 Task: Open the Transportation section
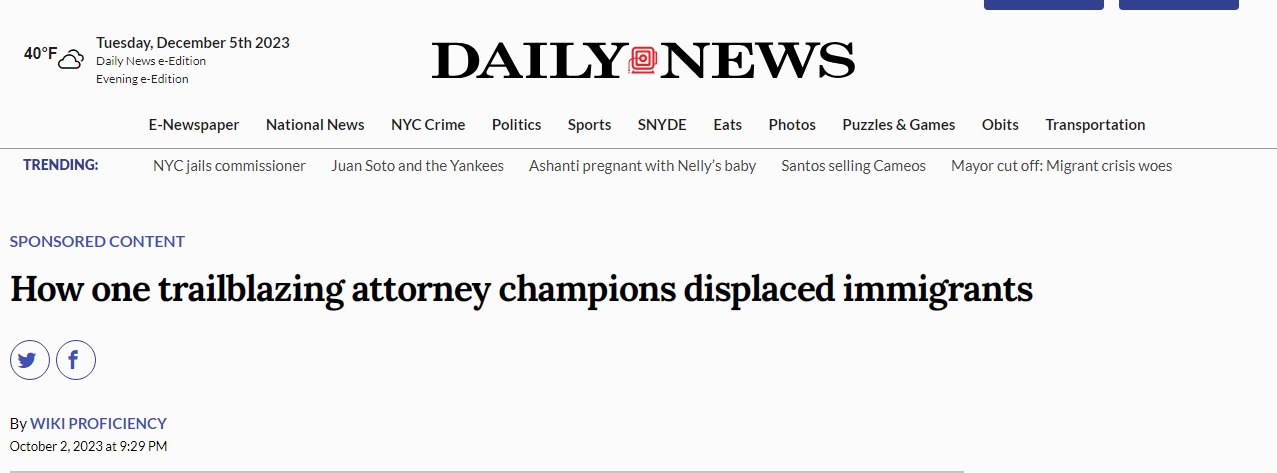click(x=1095, y=125)
